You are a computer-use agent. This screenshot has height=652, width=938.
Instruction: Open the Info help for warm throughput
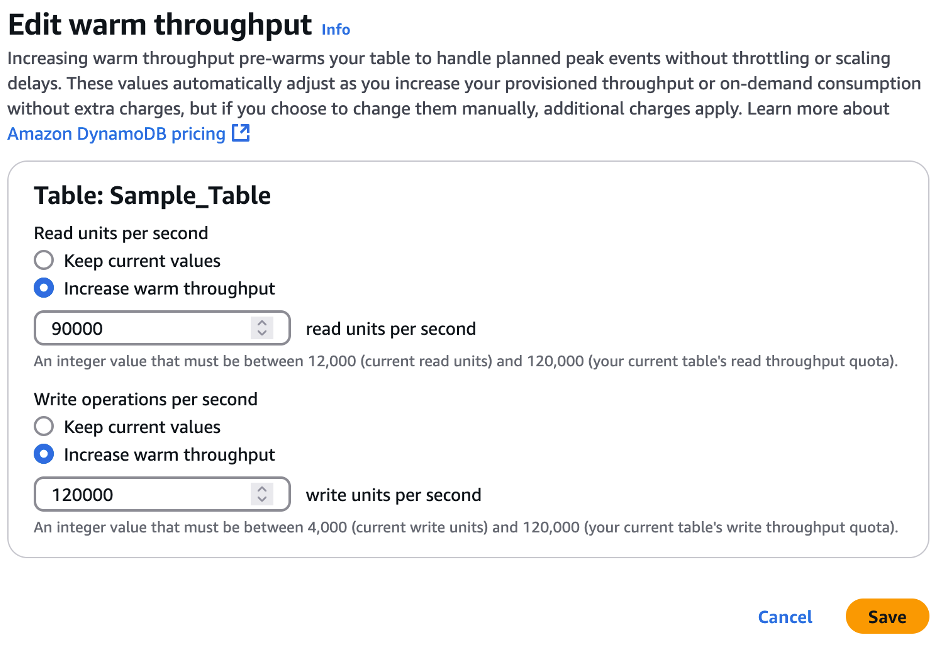(334, 30)
